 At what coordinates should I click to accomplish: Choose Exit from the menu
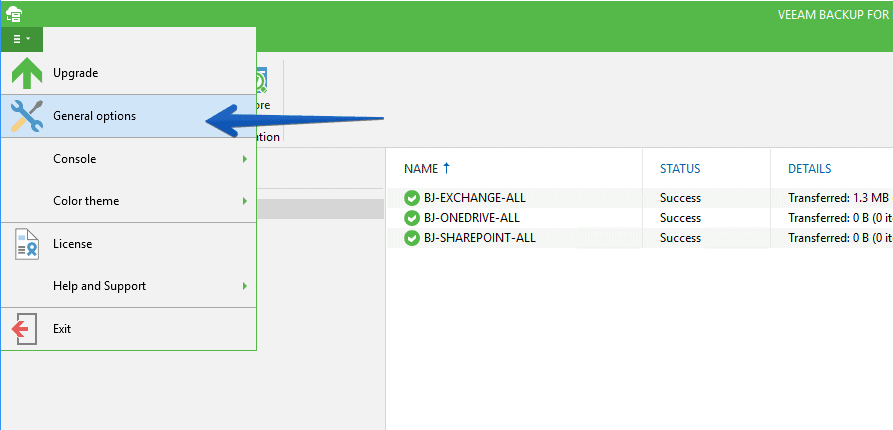point(128,329)
